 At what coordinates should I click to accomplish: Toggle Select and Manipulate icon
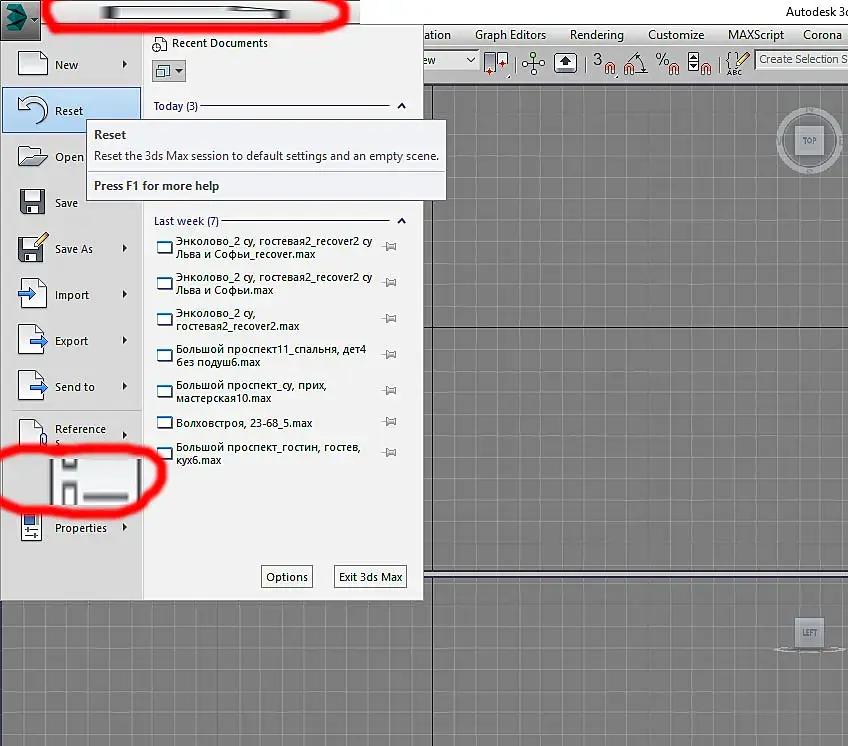(533, 63)
